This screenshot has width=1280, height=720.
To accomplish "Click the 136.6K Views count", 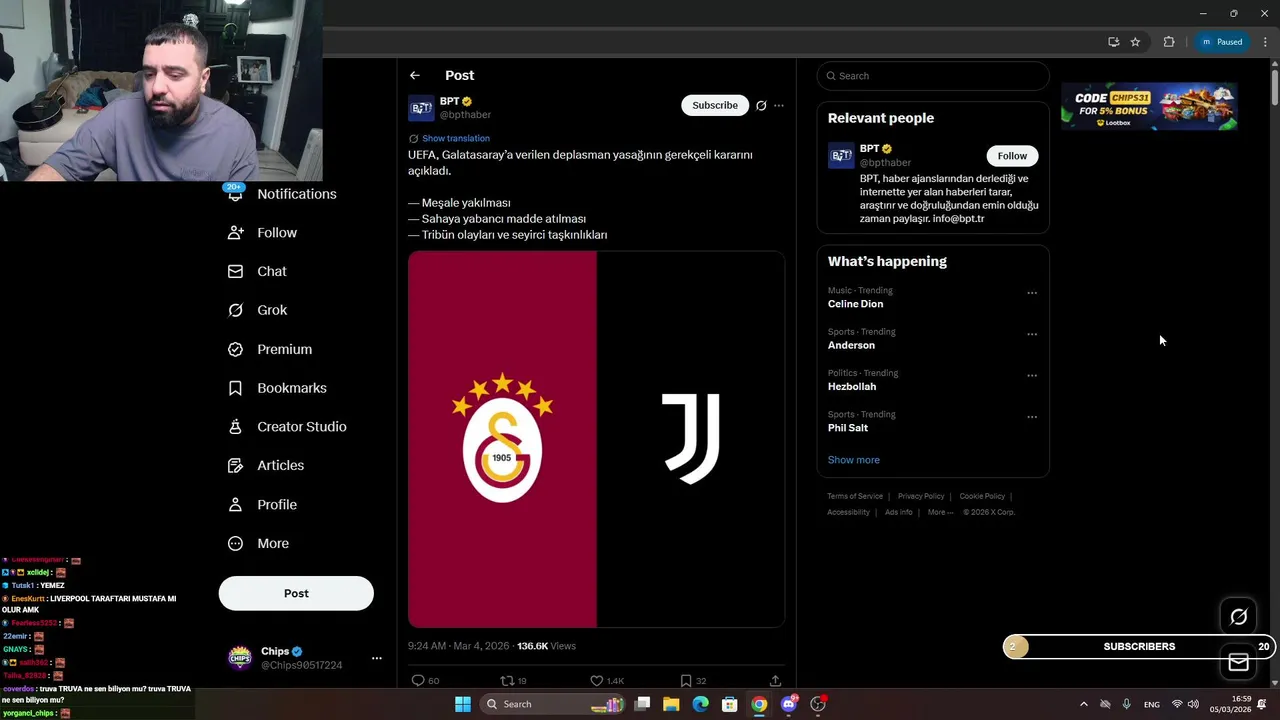I will 546,646.
